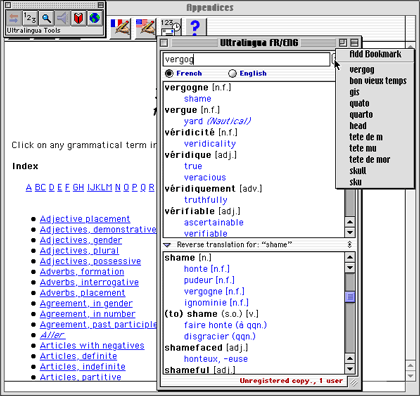Select 'tete mu' from history menu
The width and height of the screenshot is (420, 396).
click(x=375, y=148)
